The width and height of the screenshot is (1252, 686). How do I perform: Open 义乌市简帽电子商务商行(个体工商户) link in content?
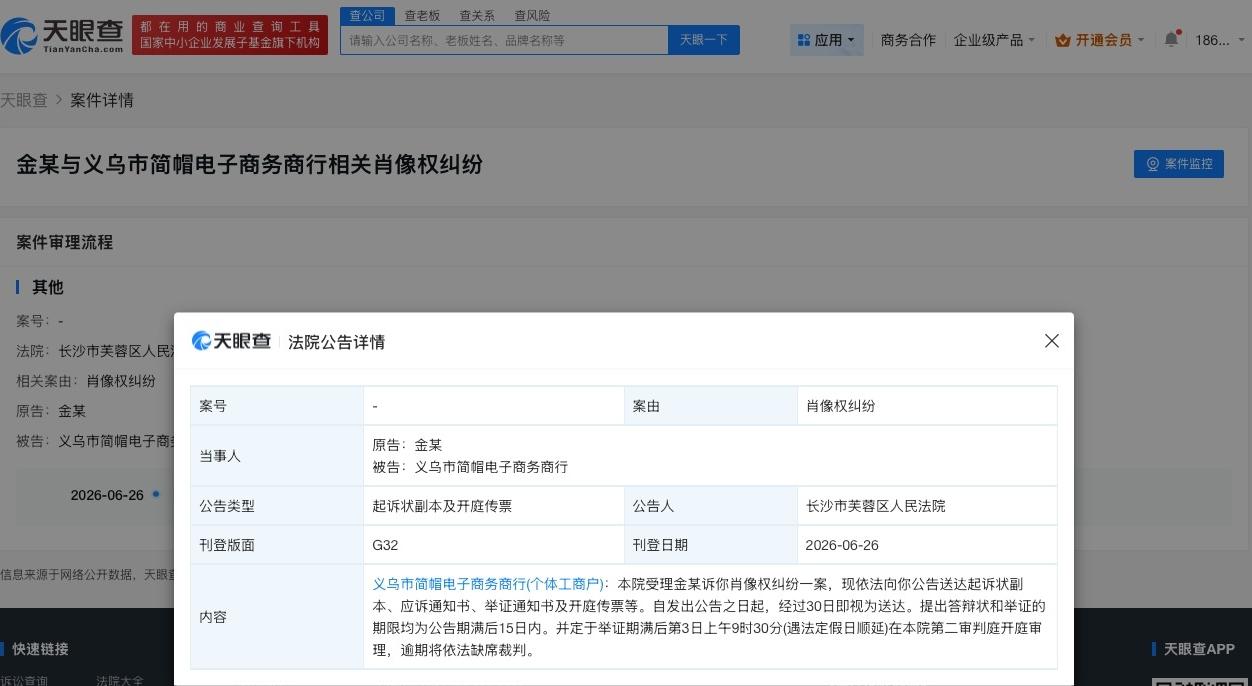point(488,584)
